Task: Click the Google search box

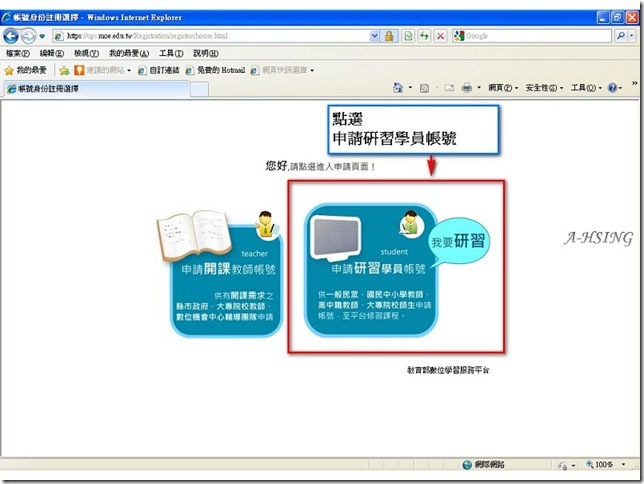Action: [532, 36]
